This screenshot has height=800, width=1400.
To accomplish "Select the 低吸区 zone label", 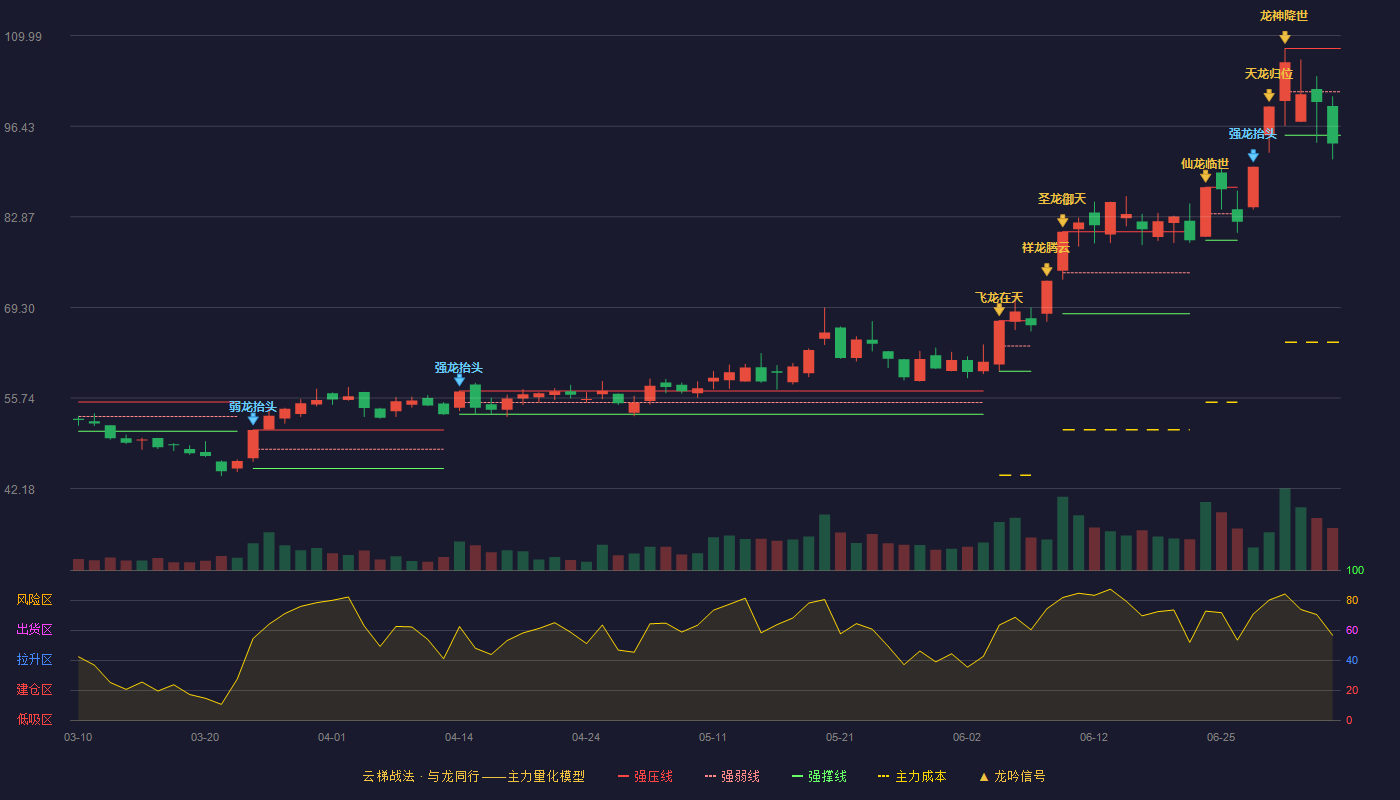I will 35,720.
